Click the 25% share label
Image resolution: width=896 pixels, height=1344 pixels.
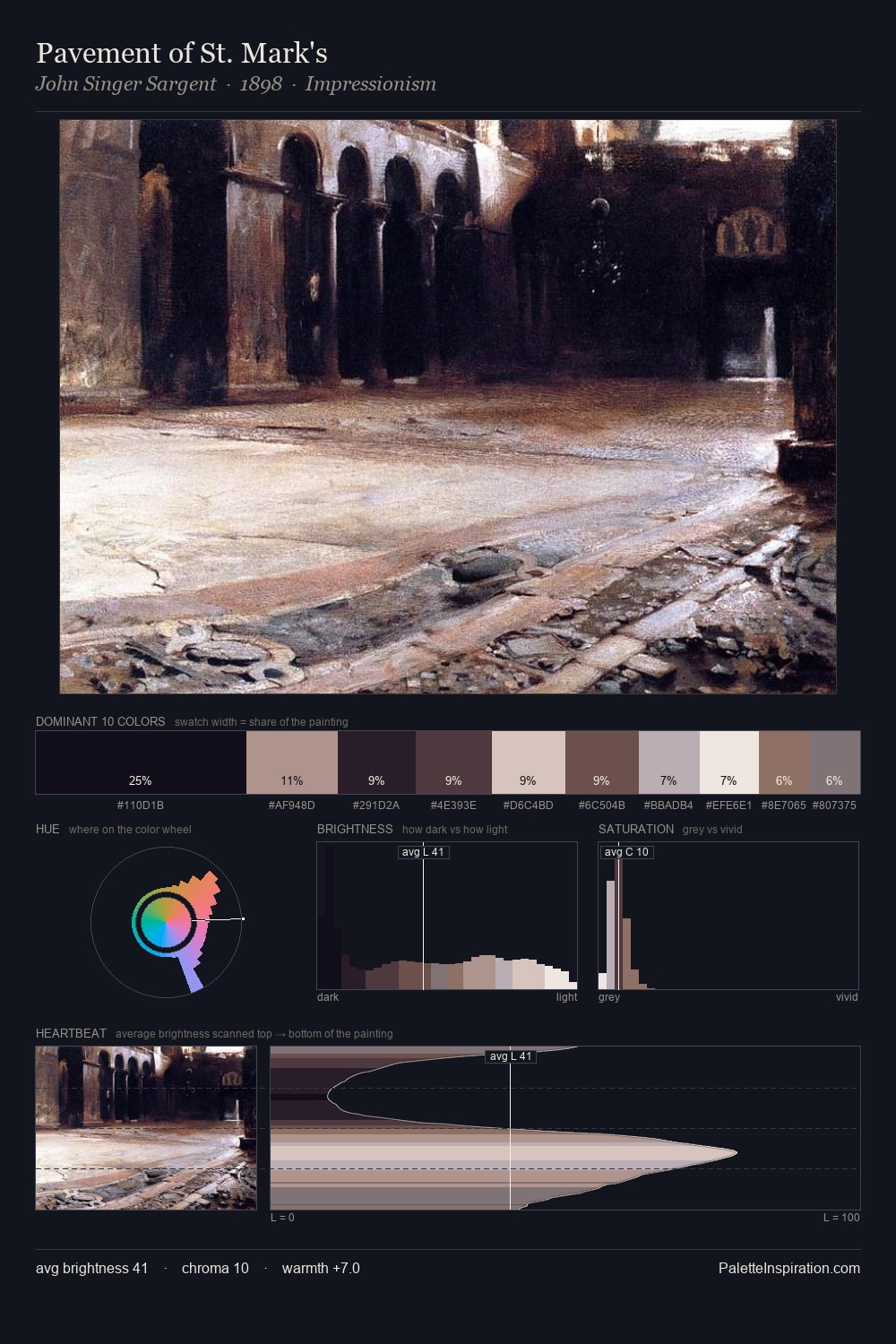click(x=141, y=780)
